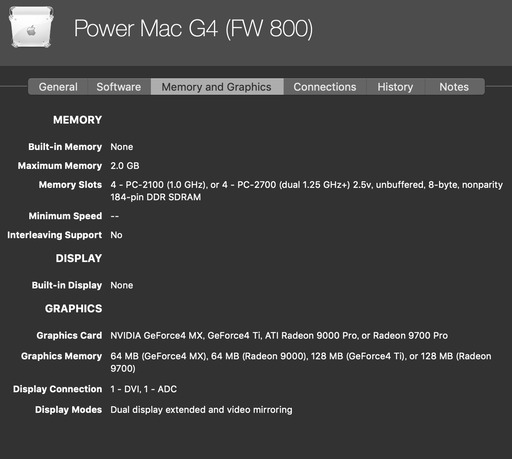512x459 pixels.
Task: Click the Interleaving Support value No
Action: [x=116, y=235]
